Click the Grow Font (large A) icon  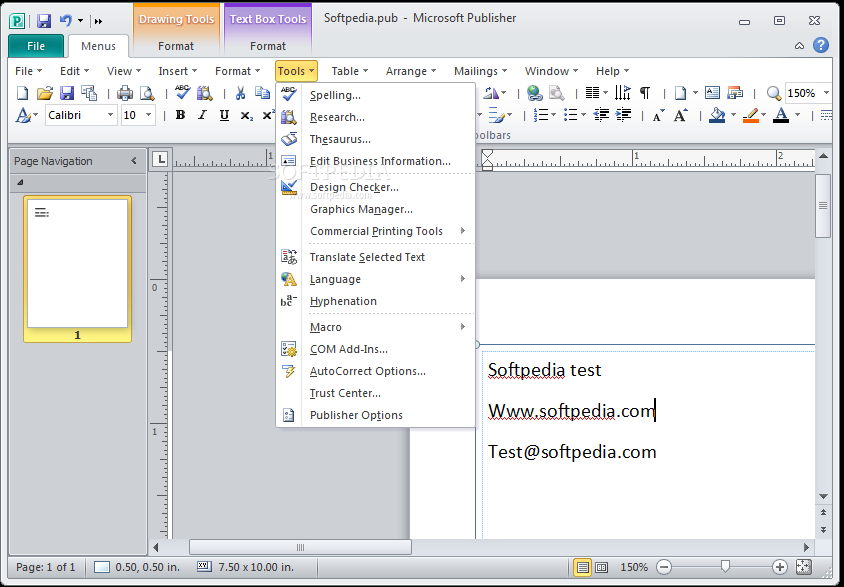680,115
